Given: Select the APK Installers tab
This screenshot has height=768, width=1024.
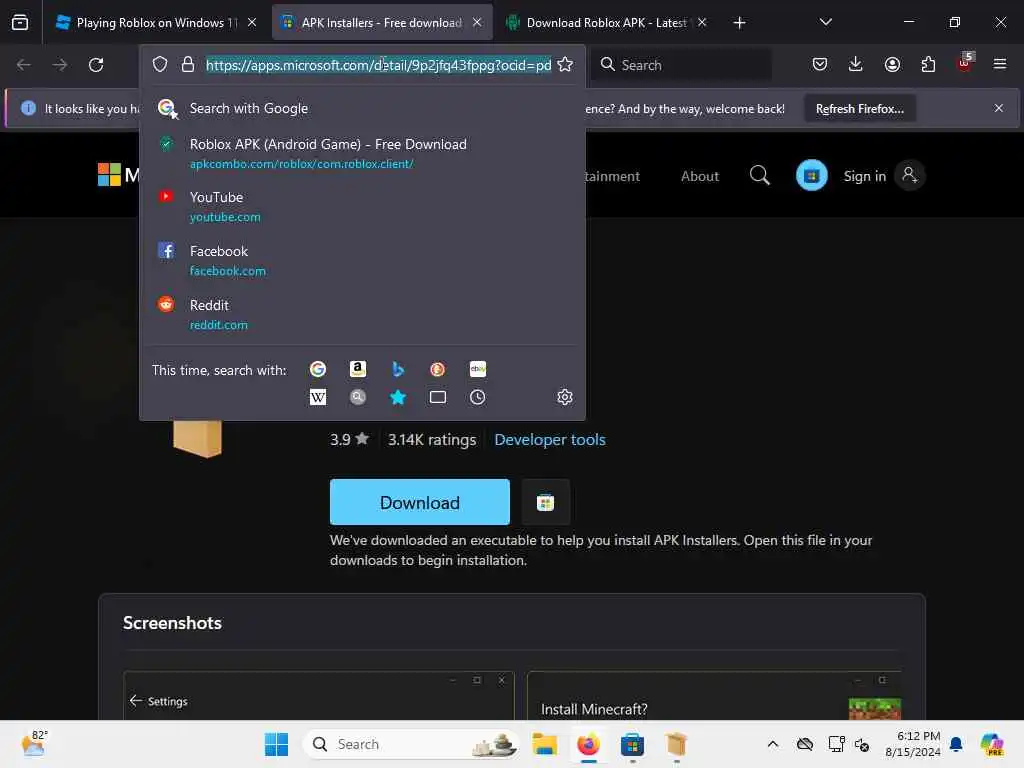Looking at the screenshot, I should (x=382, y=23).
